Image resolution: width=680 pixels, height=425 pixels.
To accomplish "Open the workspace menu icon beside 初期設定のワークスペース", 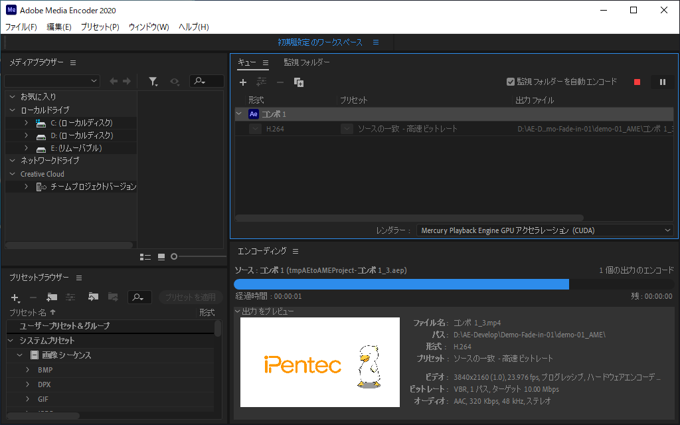I will 376,42.
